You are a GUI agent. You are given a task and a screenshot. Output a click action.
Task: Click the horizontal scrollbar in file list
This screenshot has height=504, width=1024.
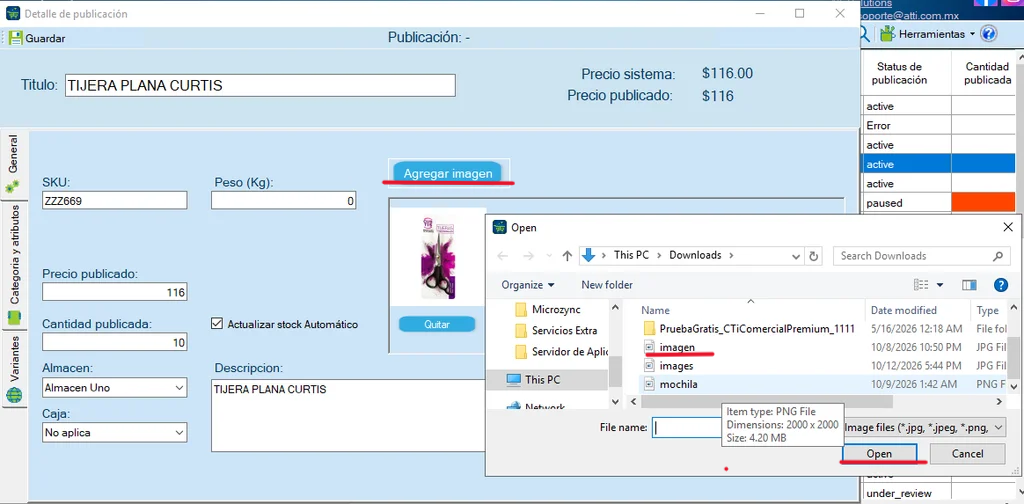pyautogui.click(x=766, y=402)
